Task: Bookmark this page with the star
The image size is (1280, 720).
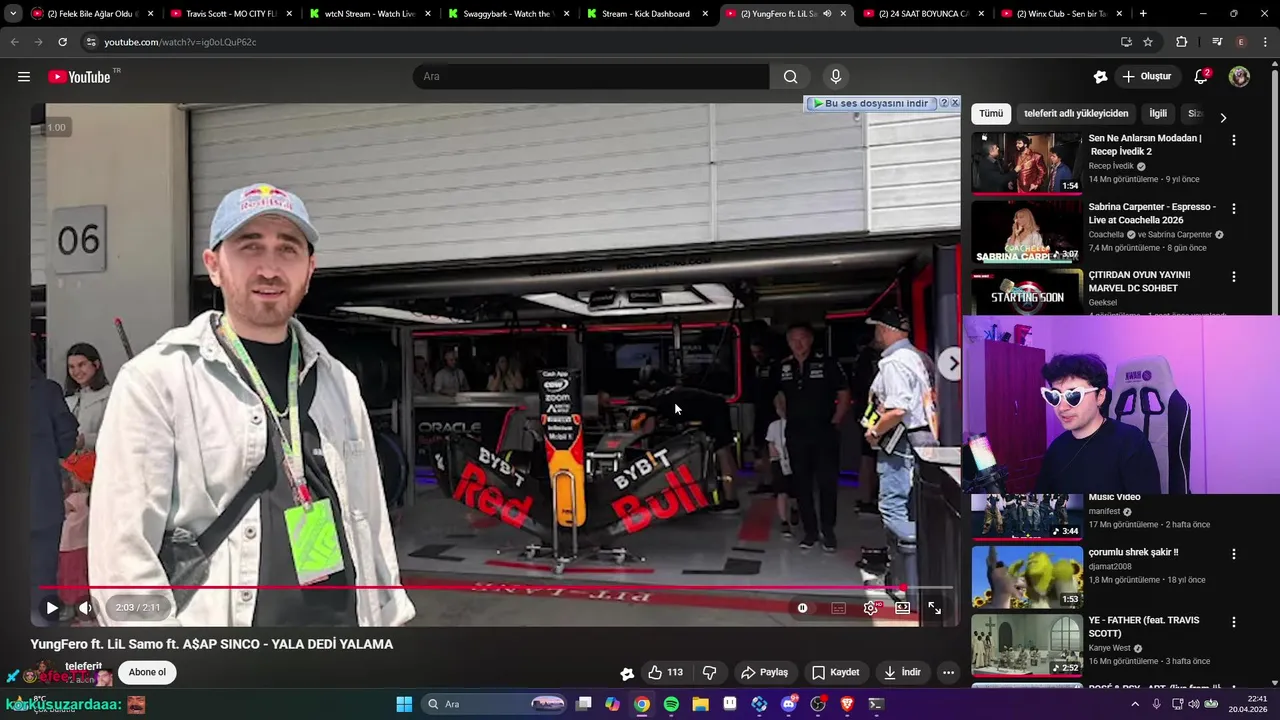Action: click(x=1148, y=42)
